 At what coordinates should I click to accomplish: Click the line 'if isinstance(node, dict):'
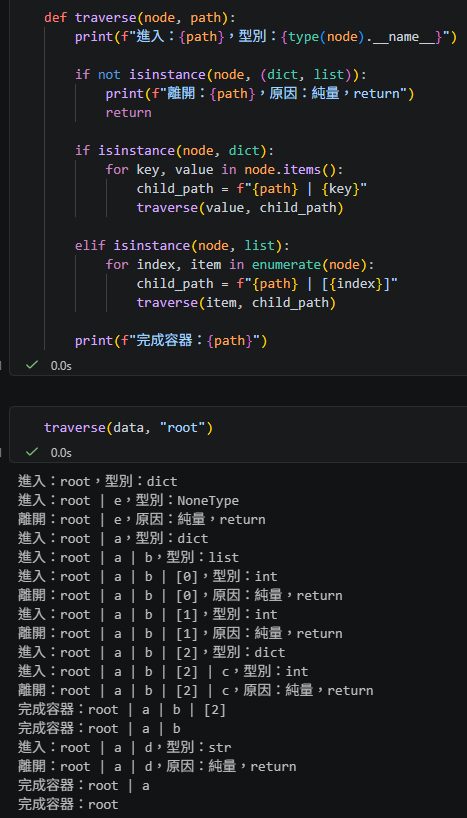point(175,151)
